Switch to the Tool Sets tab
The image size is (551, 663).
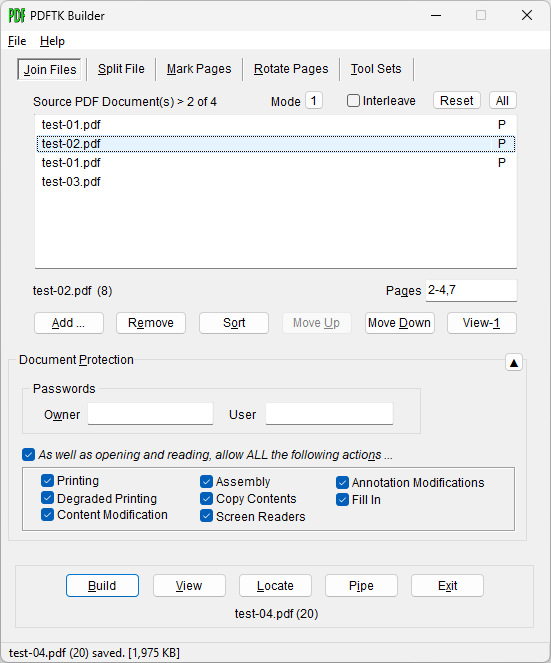tap(376, 69)
